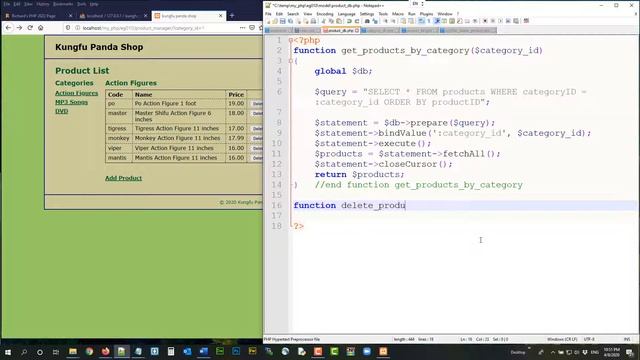Collapse the function fold marker on line 3
Image resolution: width=640 pixels, height=360 pixels.
pos(291,61)
